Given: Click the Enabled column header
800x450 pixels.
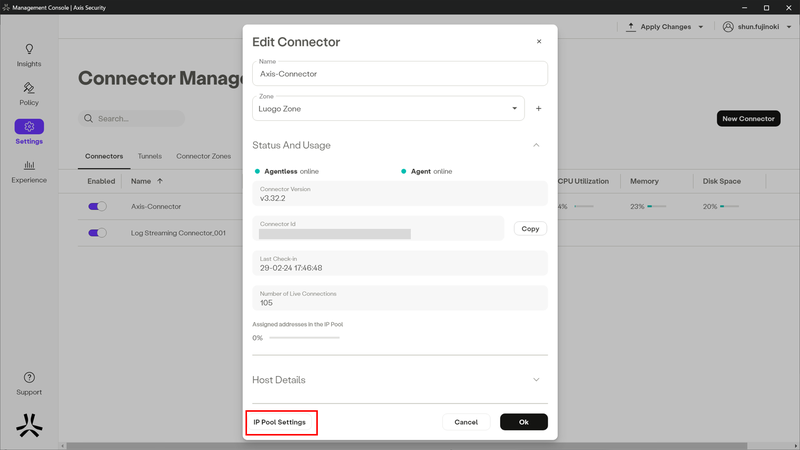Looking at the screenshot, I should [101, 181].
